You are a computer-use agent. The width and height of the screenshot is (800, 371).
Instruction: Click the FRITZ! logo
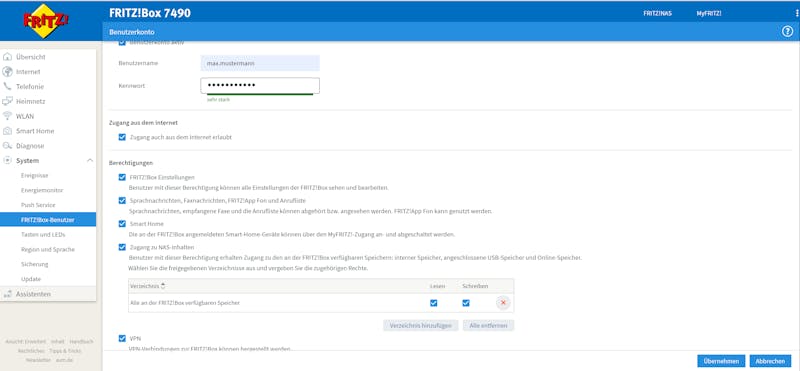point(46,21)
